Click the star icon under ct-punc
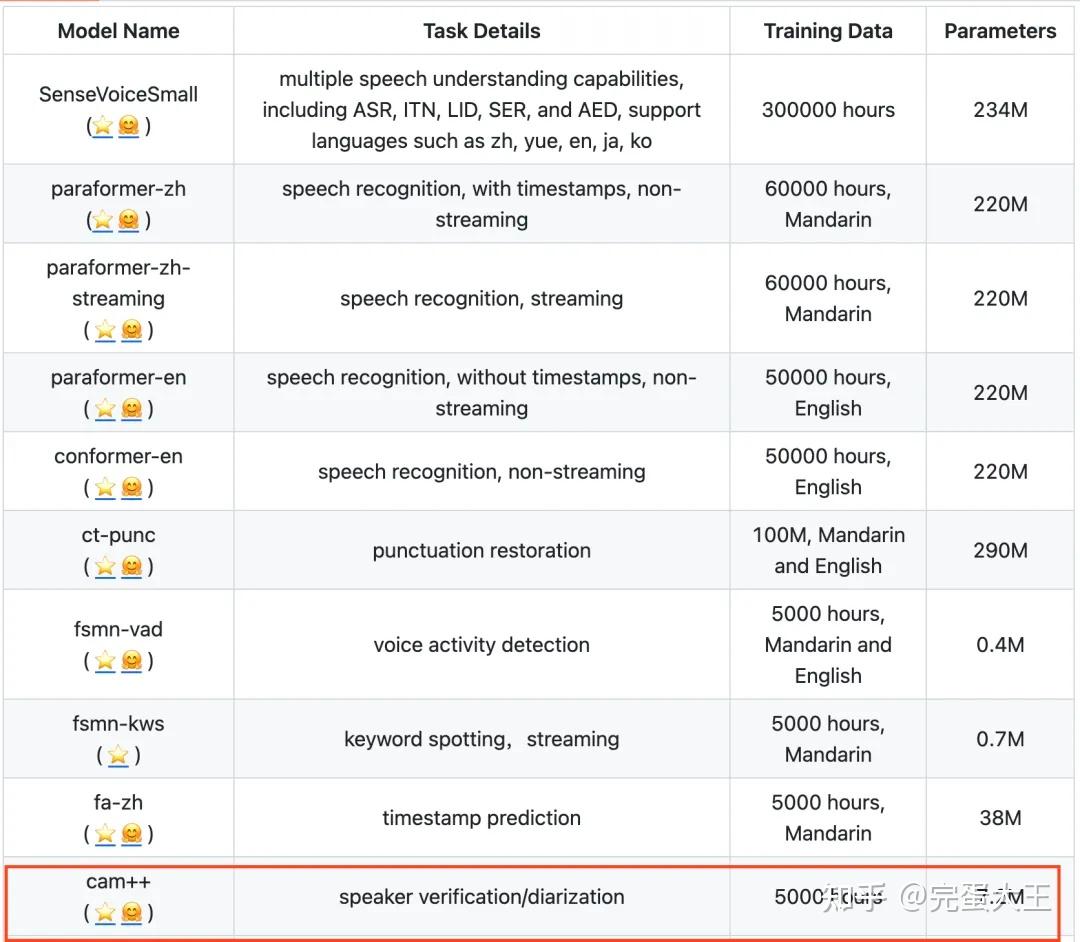 (105, 567)
